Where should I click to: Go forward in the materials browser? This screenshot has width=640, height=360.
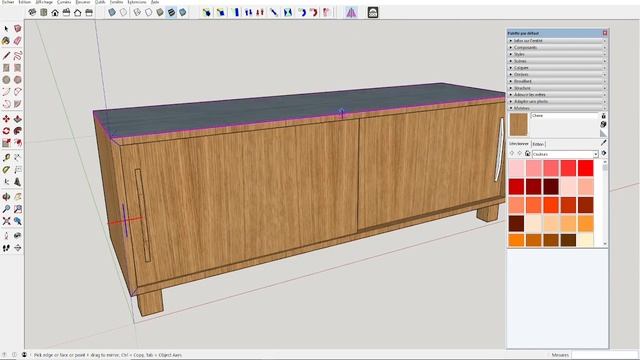[519, 154]
